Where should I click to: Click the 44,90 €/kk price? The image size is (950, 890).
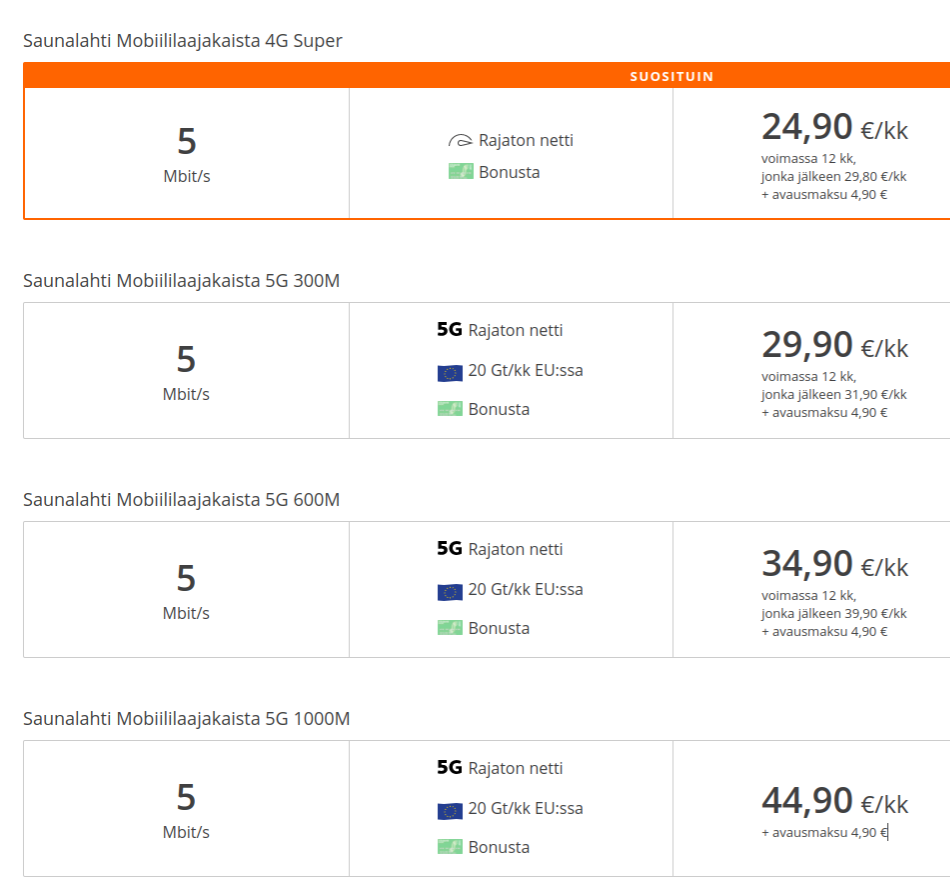point(834,801)
